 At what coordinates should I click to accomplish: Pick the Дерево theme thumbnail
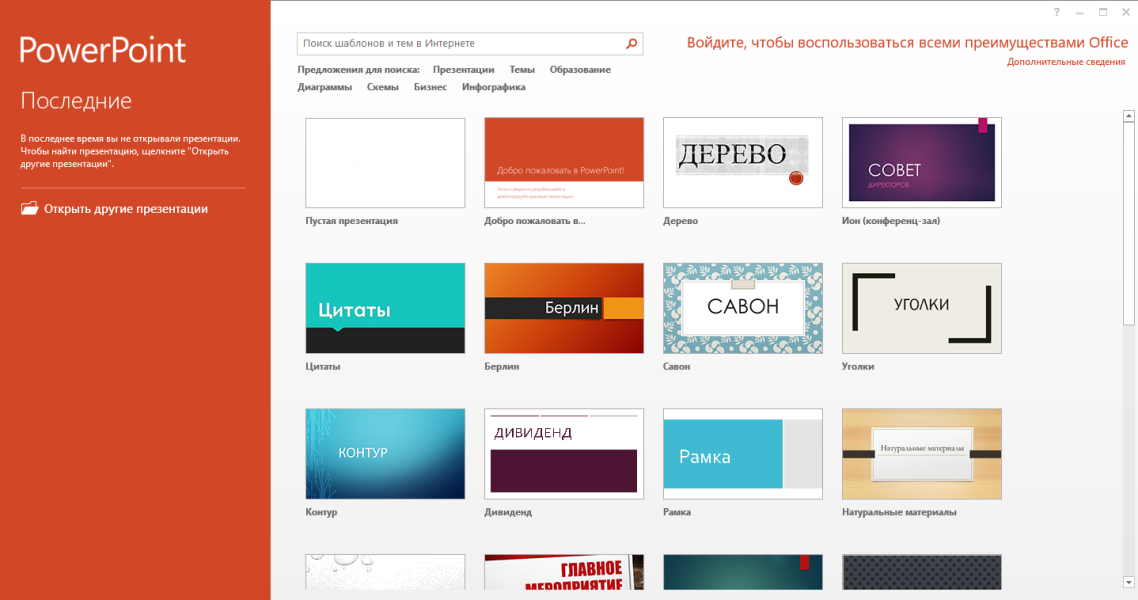(x=742, y=163)
